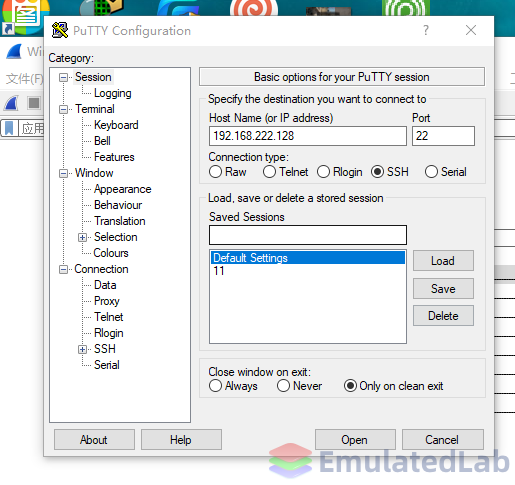This screenshot has width=515, height=485.
Task: Open the Behaviour settings category
Action: click(x=118, y=205)
